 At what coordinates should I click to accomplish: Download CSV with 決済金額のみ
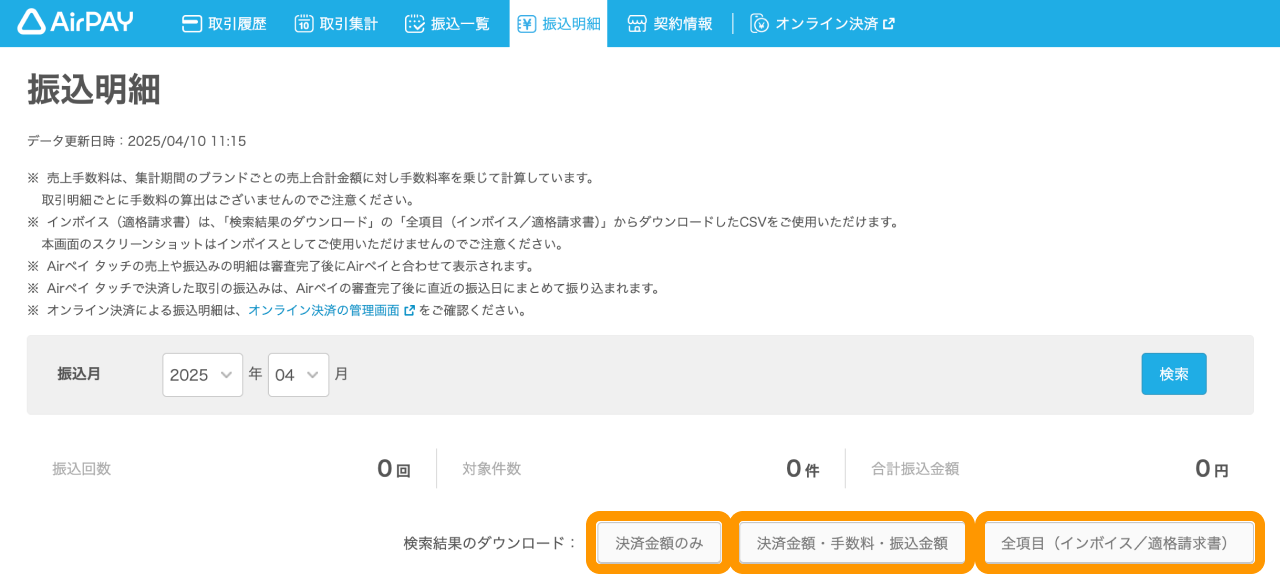click(659, 543)
